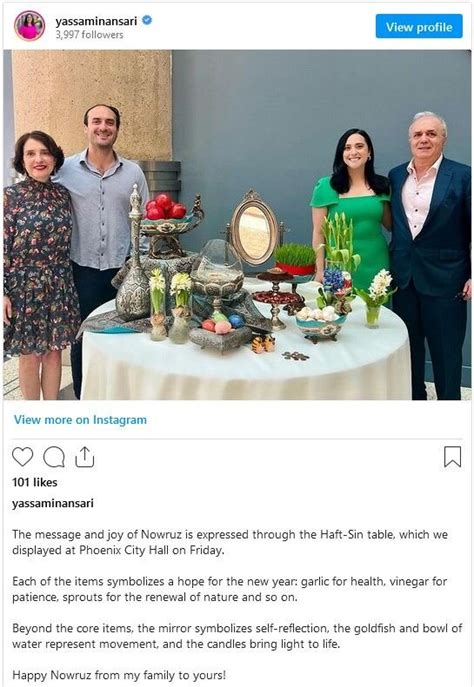Open the yassaminansari username in the header
Viewport: 474px width, 687px height.
[x=96, y=21]
